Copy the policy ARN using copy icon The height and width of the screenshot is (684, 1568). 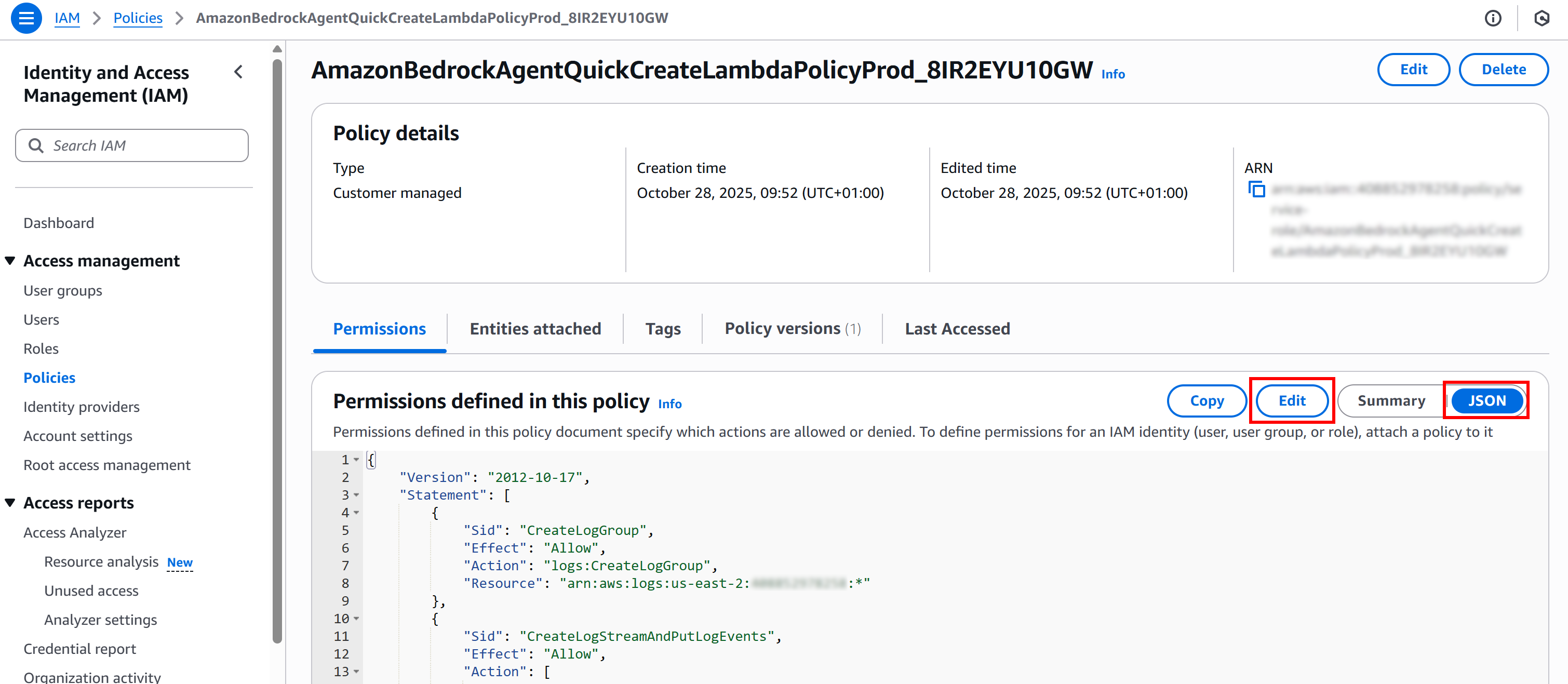click(1256, 189)
